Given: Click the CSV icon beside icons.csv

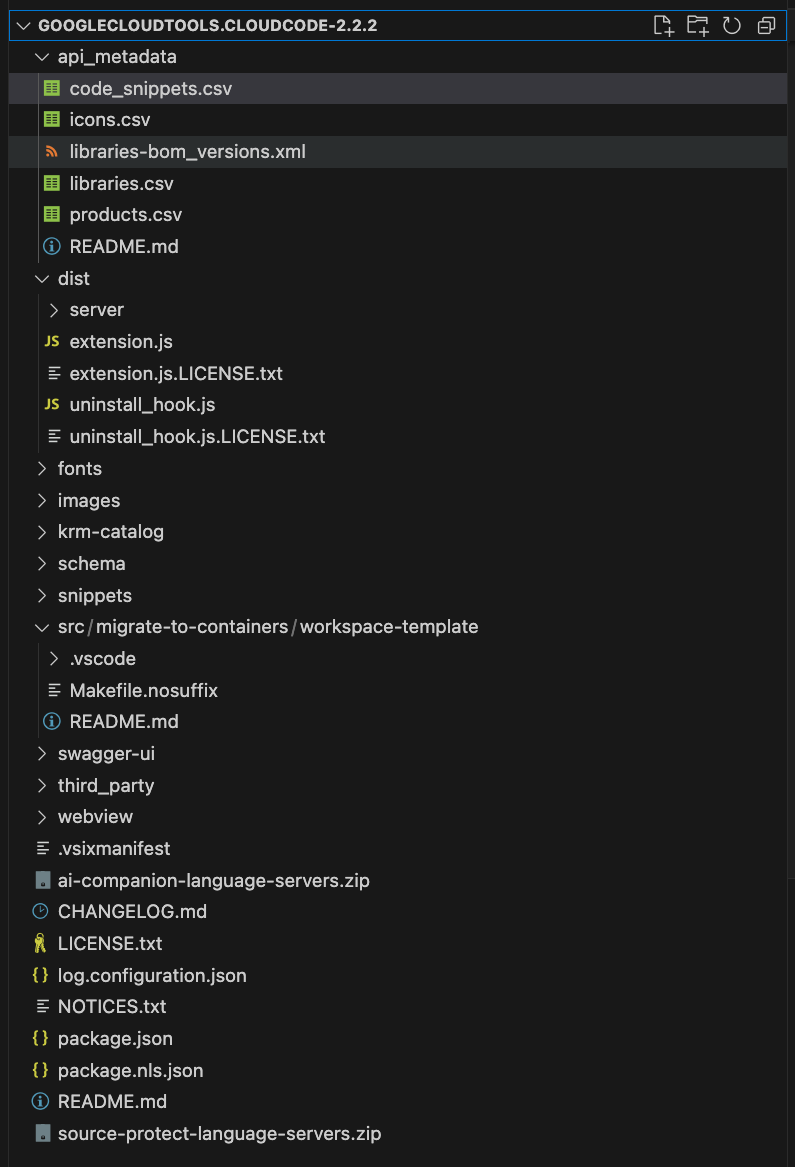Looking at the screenshot, I should tap(51, 119).
